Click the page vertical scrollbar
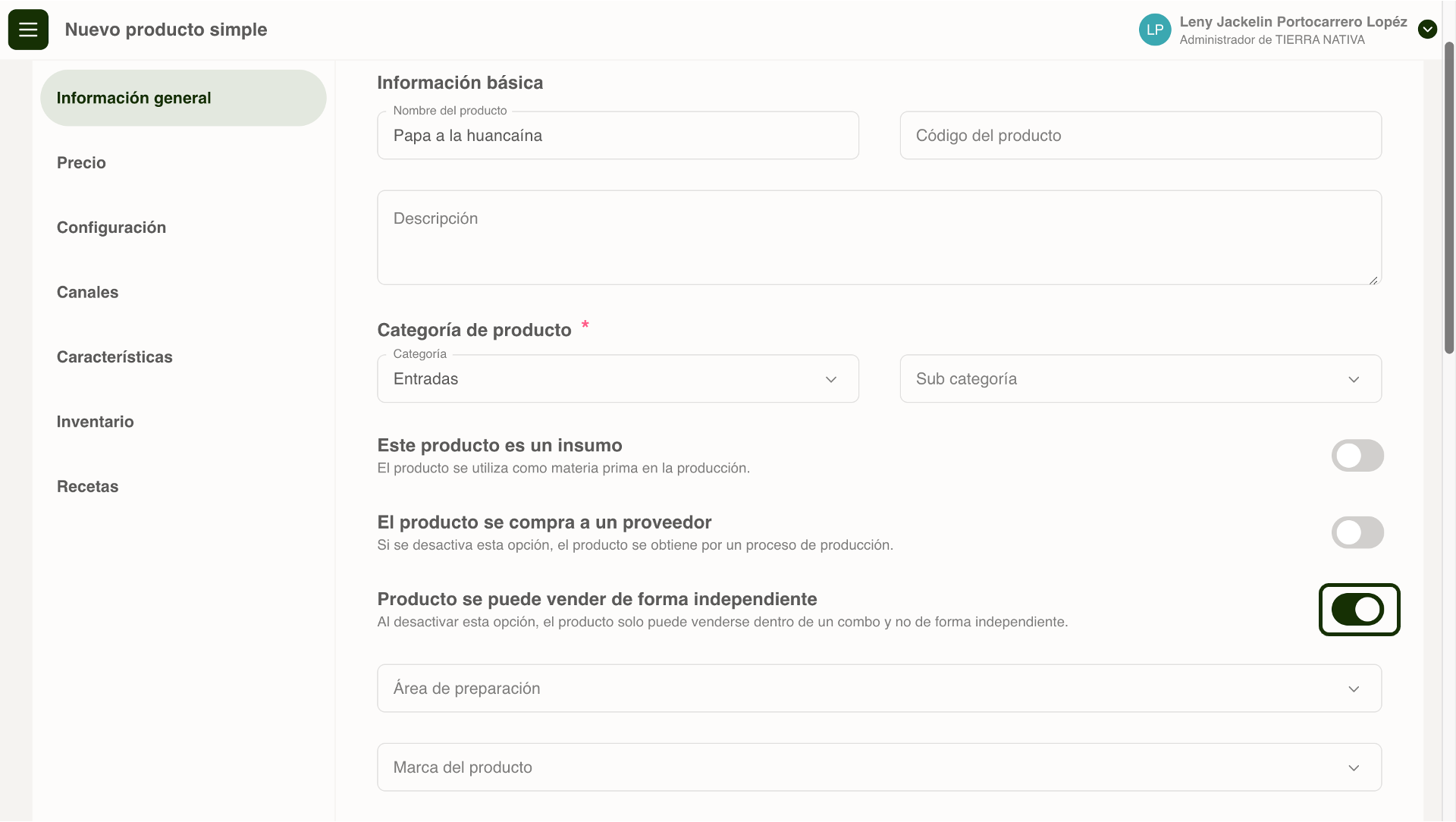1456x822 pixels. tap(1448, 197)
